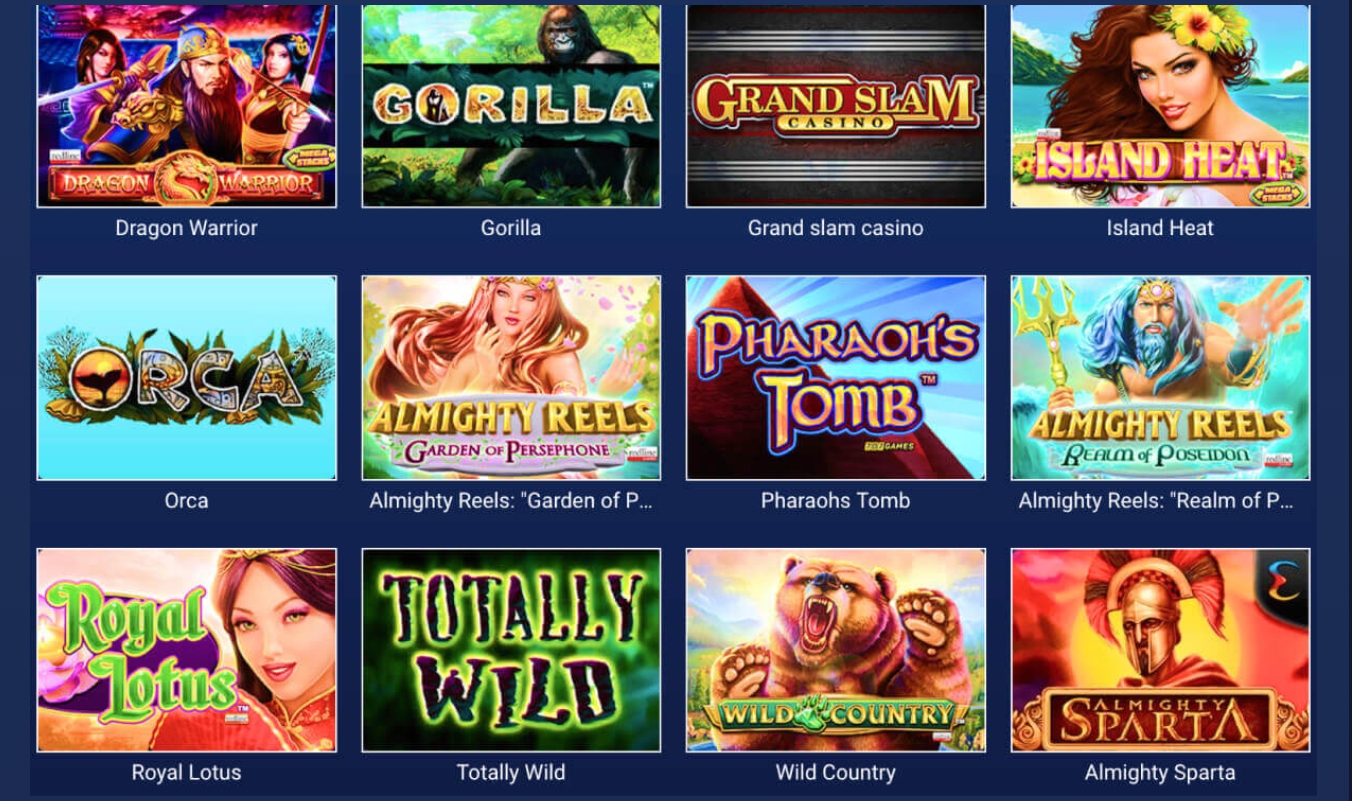Open the Totally Wild game thumbnail
The width and height of the screenshot is (1352, 801).
coord(511,650)
